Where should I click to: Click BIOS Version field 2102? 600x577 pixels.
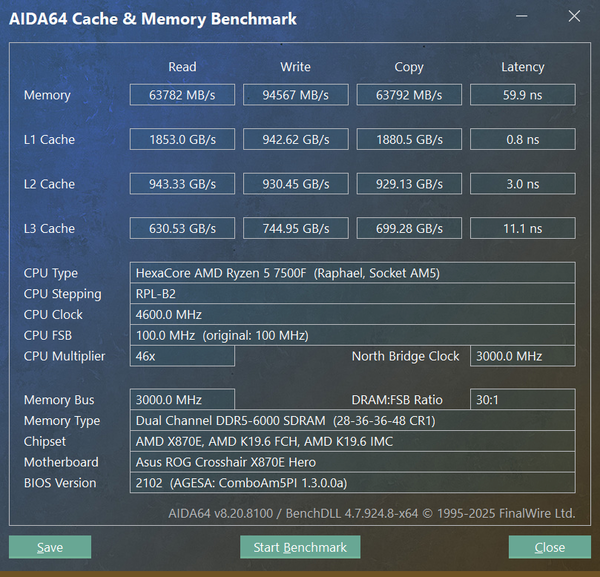click(352, 483)
